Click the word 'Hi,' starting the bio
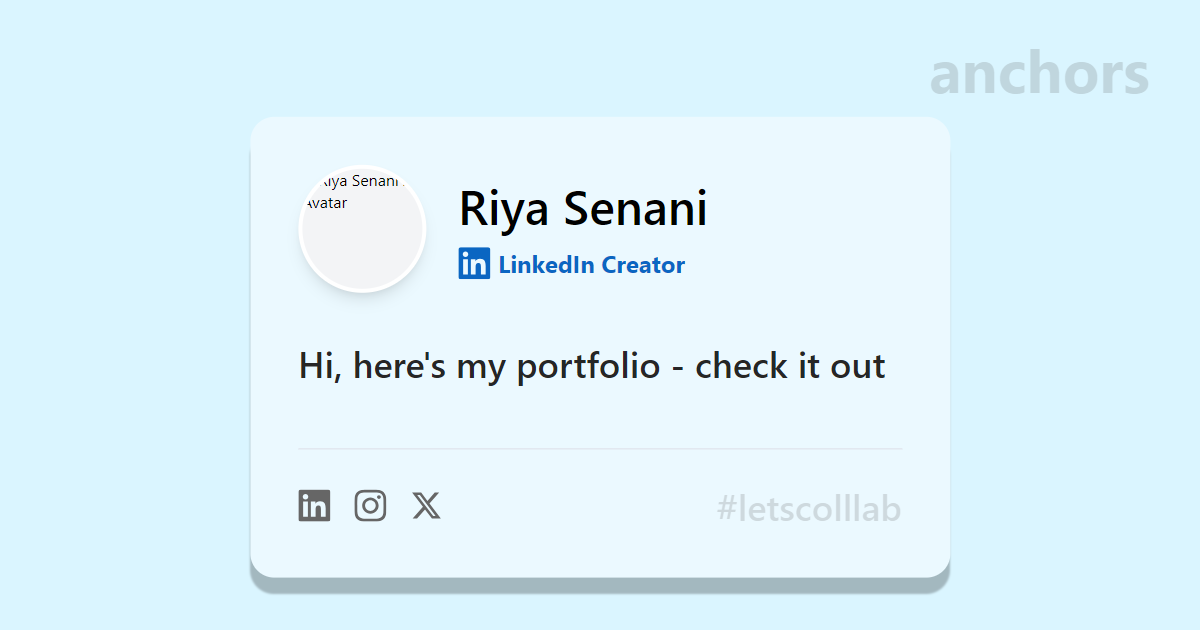The image size is (1200, 630). 320,366
